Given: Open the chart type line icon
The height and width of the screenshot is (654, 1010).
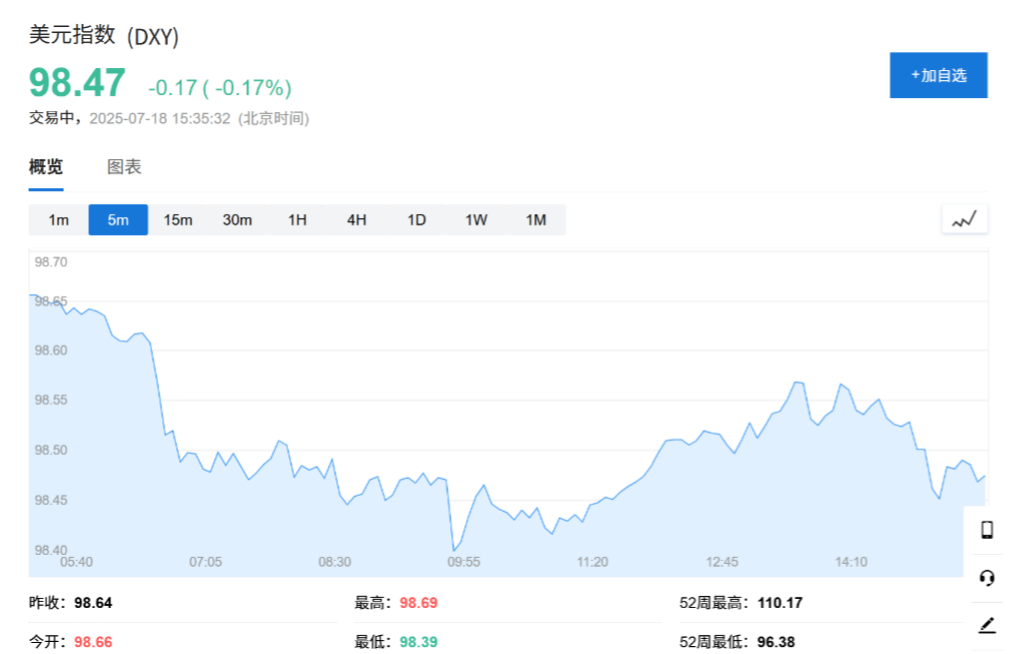Looking at the screenshot, I should point(964,219).
